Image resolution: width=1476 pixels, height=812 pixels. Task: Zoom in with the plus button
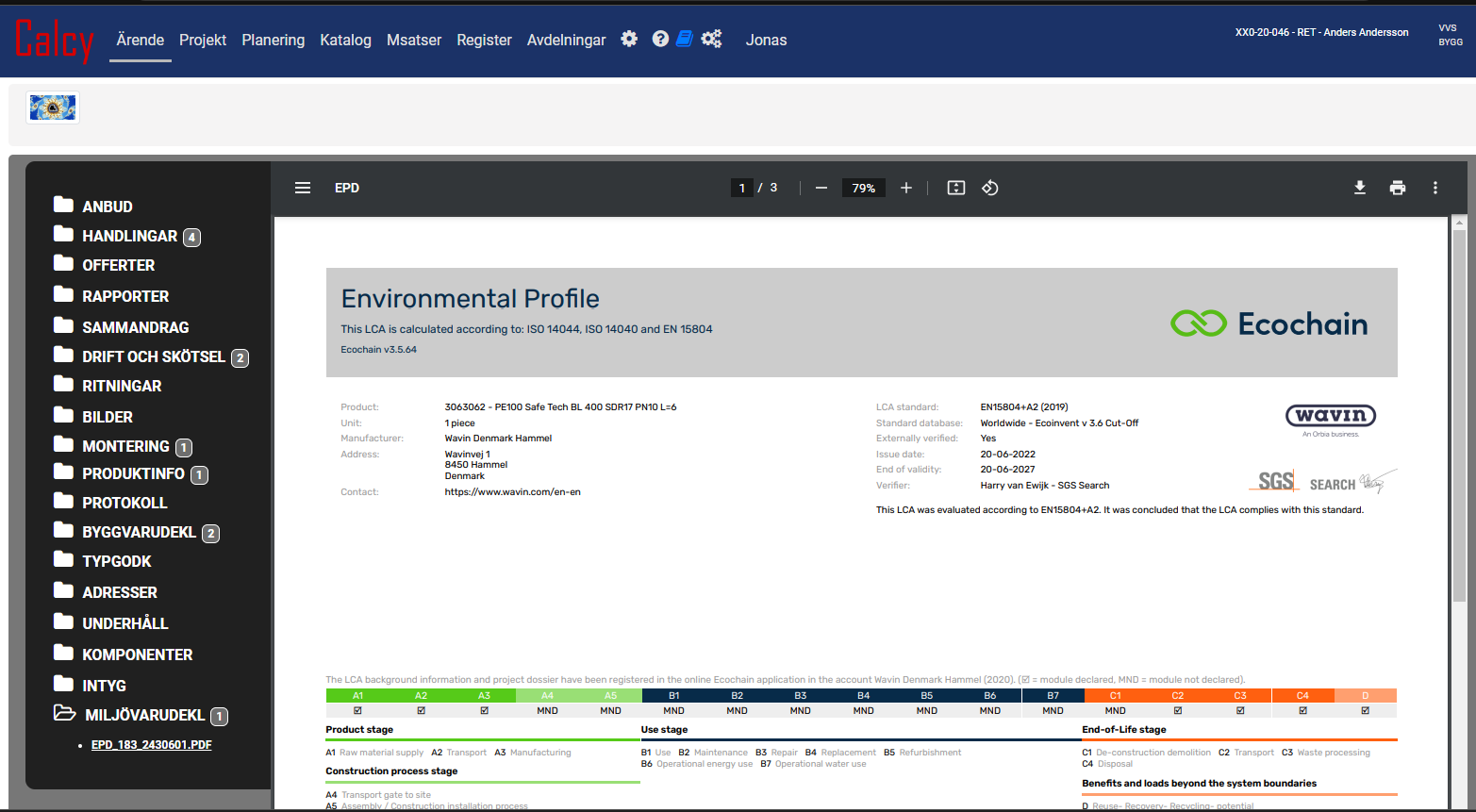(906, 188)
